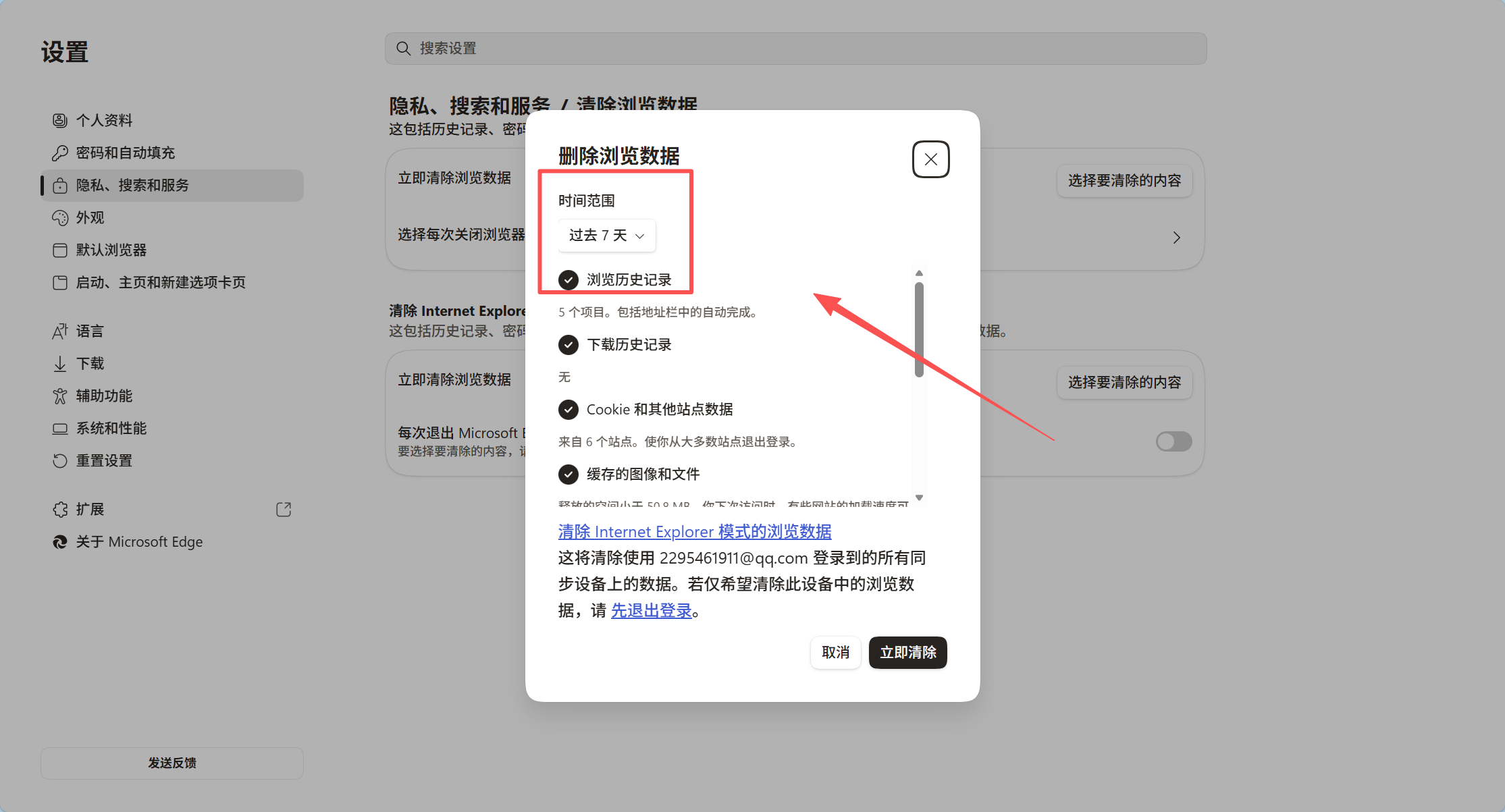Click the lock icon for 隐私、搜索和服务

(x=60, y=185)
